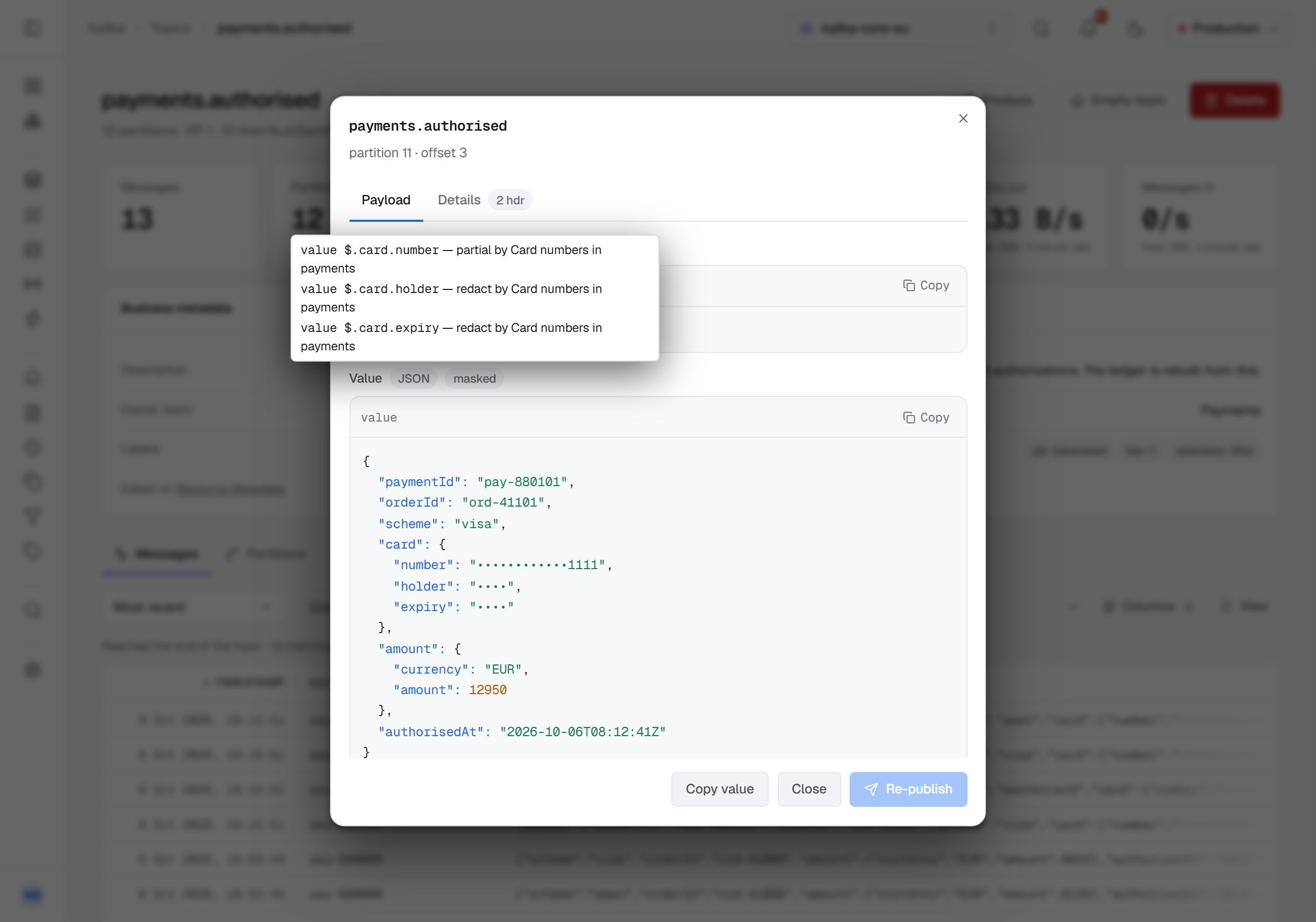This screenshot has width=1316, height=922.
Task: Copy the value using the value panel Copy button
Action: point(926,418)
